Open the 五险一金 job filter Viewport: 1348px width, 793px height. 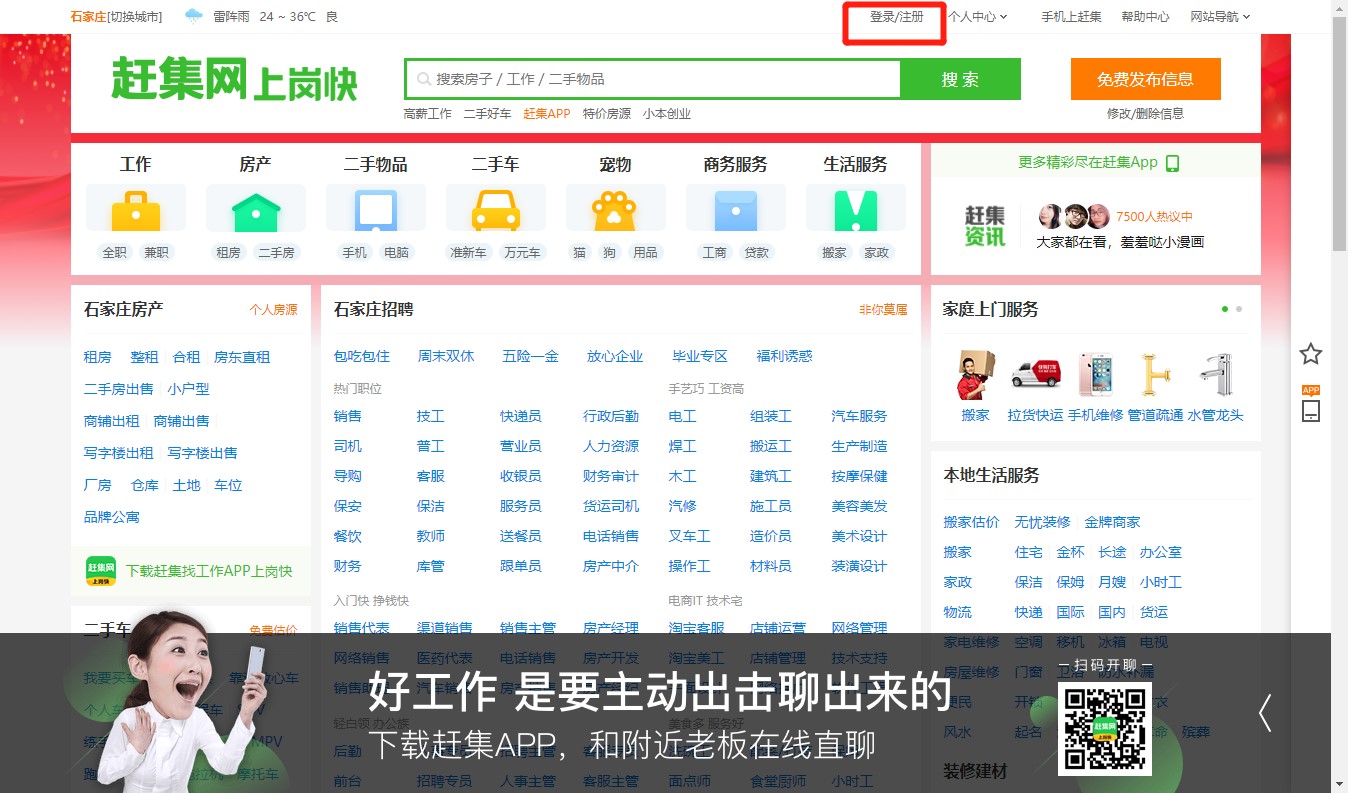pos(530,356)
